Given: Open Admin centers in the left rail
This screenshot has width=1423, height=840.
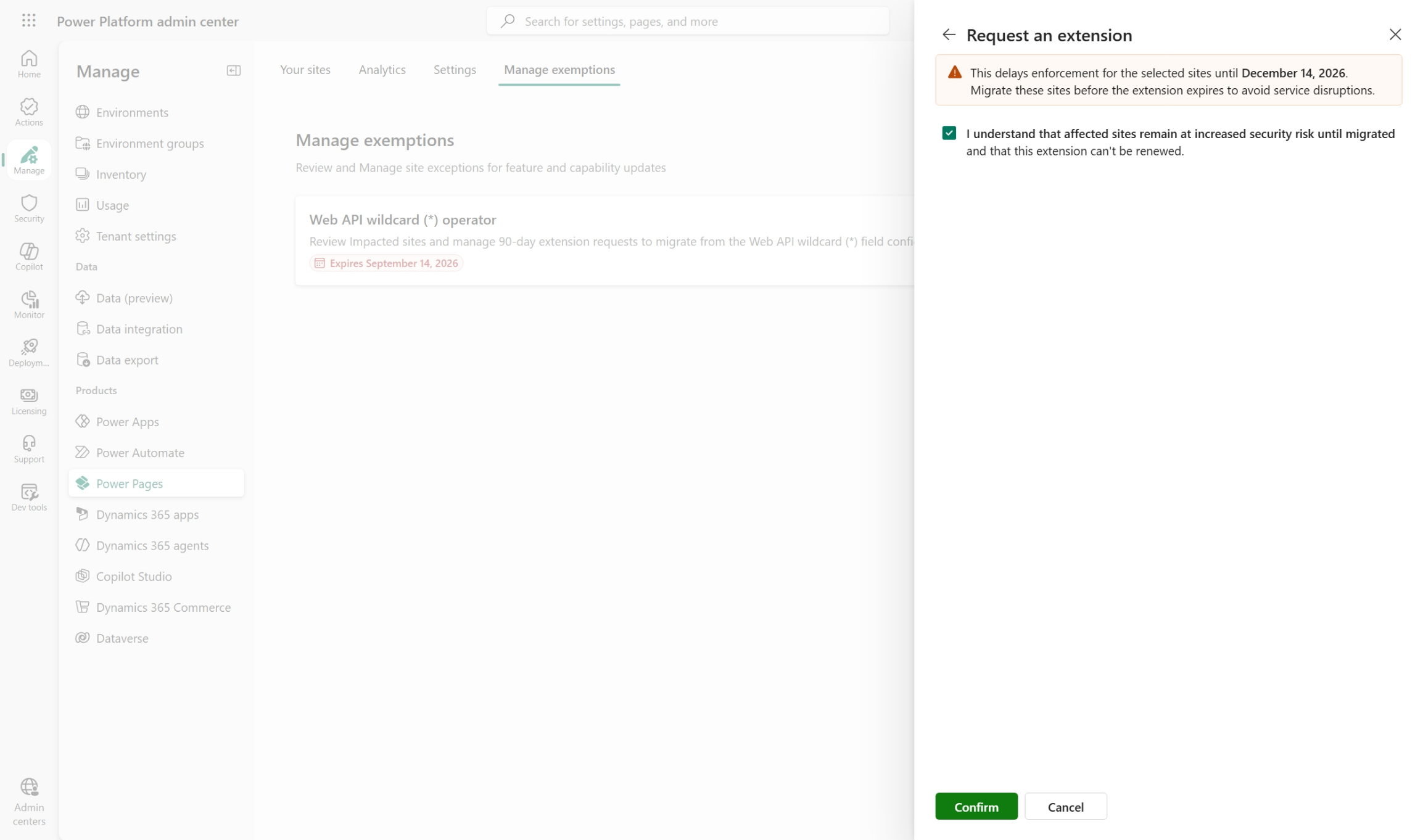Looking at the screenshot, I should coord(29,802).
